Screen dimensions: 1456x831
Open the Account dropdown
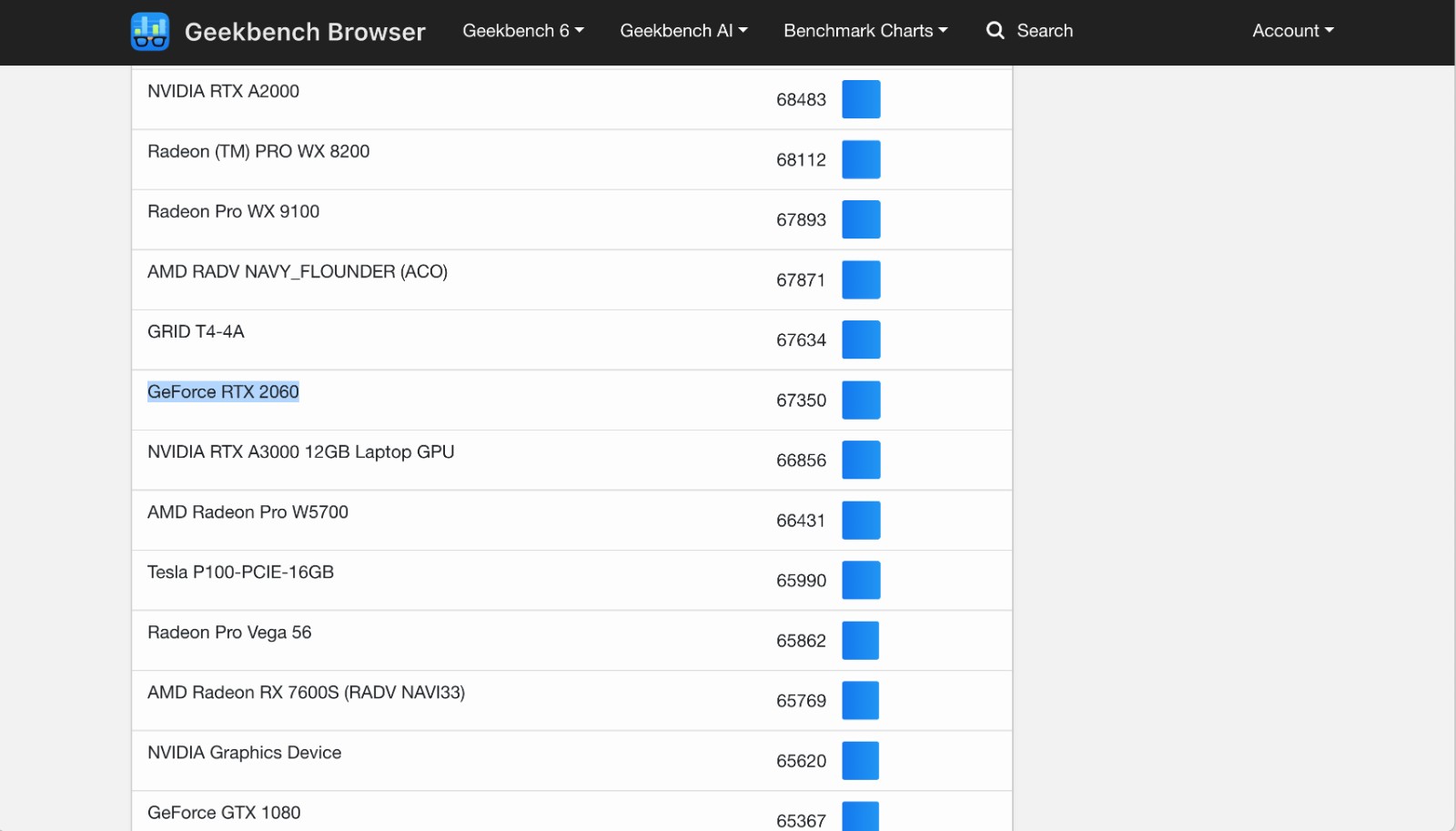point(1293,31)
